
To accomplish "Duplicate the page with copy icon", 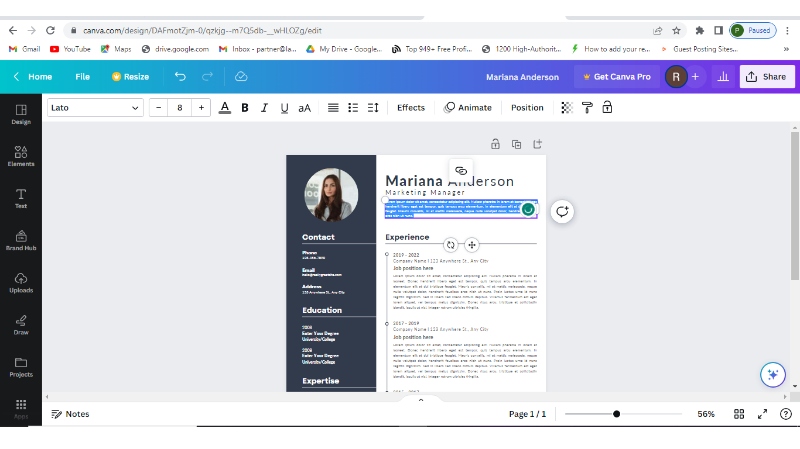I will point(516,144).
